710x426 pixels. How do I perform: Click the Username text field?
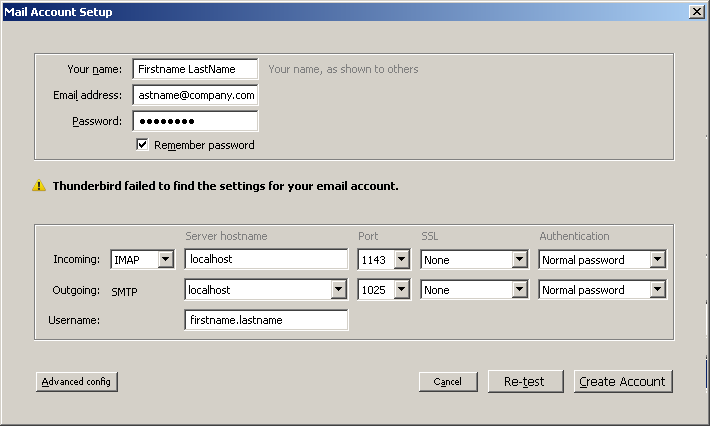coord(266,320)
